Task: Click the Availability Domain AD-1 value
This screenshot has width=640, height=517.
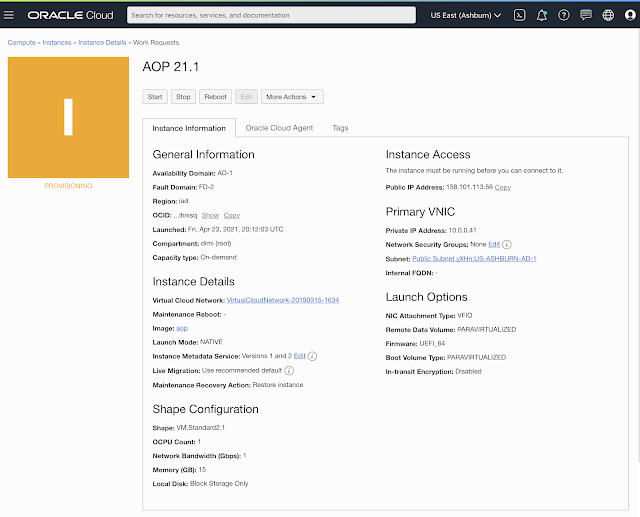Action: (225, 173)
